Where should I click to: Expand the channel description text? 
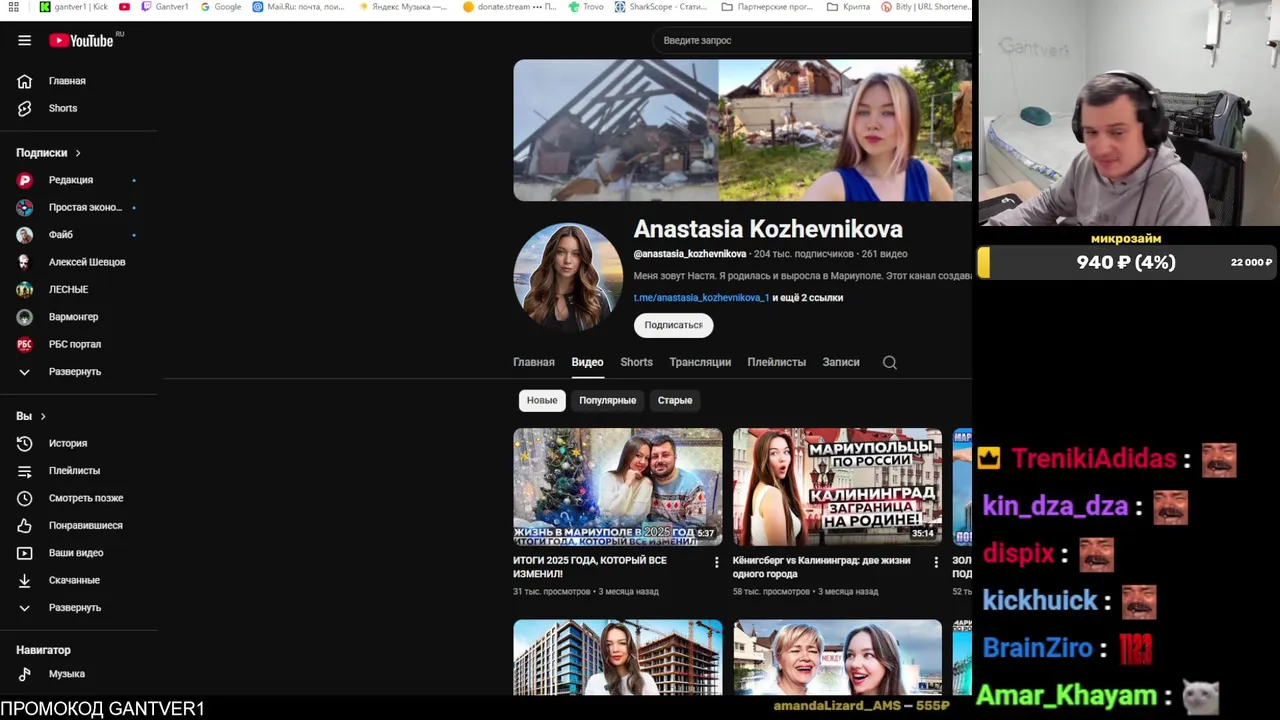802,276
